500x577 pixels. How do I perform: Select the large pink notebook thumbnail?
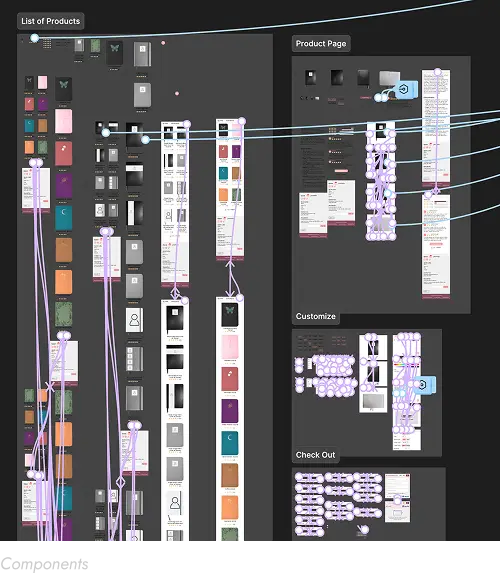(x=64, y=121)
